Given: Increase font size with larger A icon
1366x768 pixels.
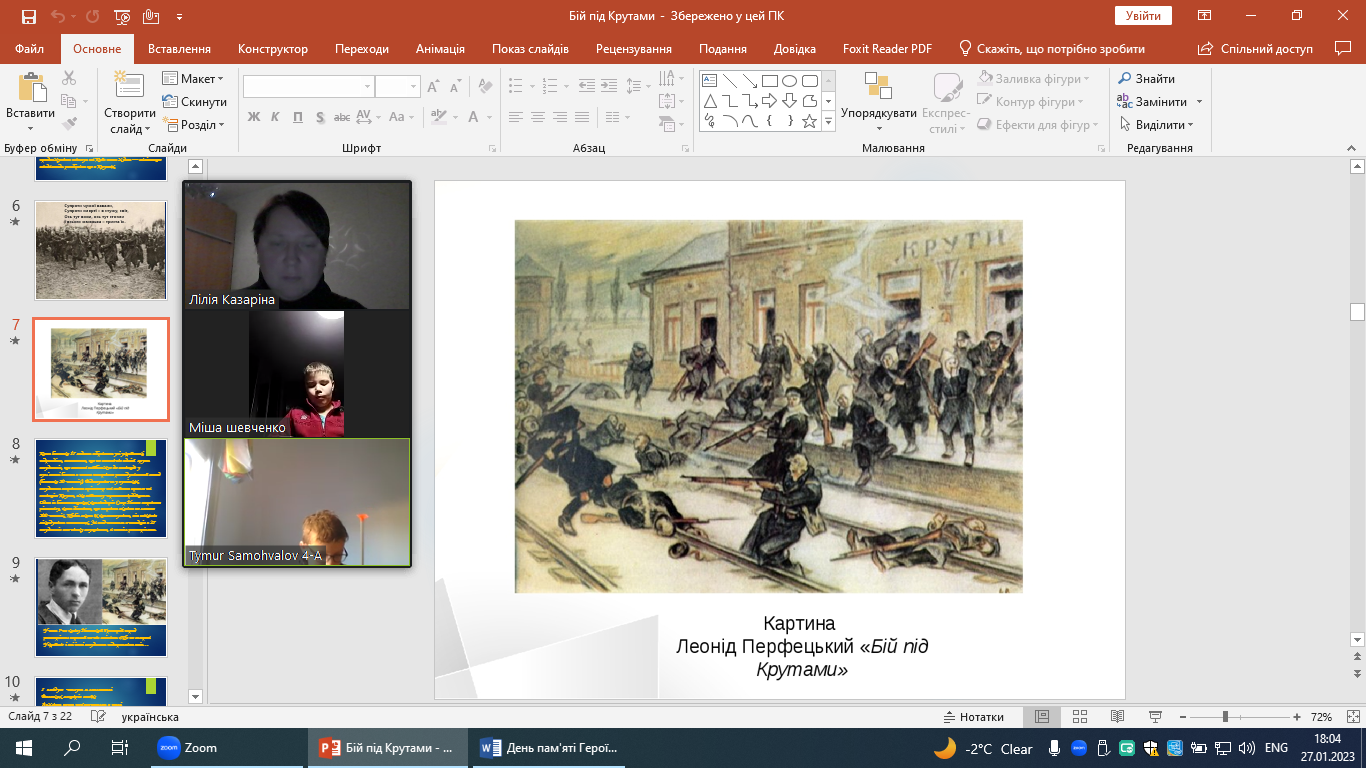Looking at the screenshot, I should [433, 87].
